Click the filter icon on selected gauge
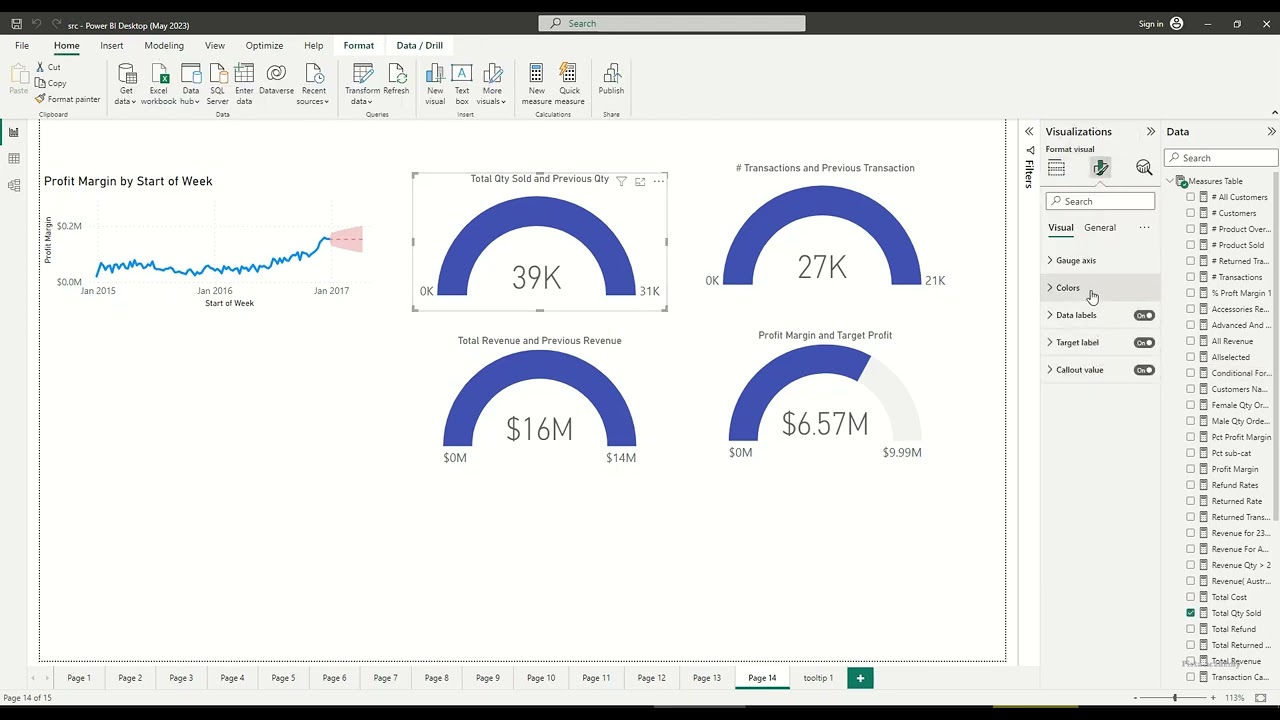1280x720 pixels. (x=621, y=181)
